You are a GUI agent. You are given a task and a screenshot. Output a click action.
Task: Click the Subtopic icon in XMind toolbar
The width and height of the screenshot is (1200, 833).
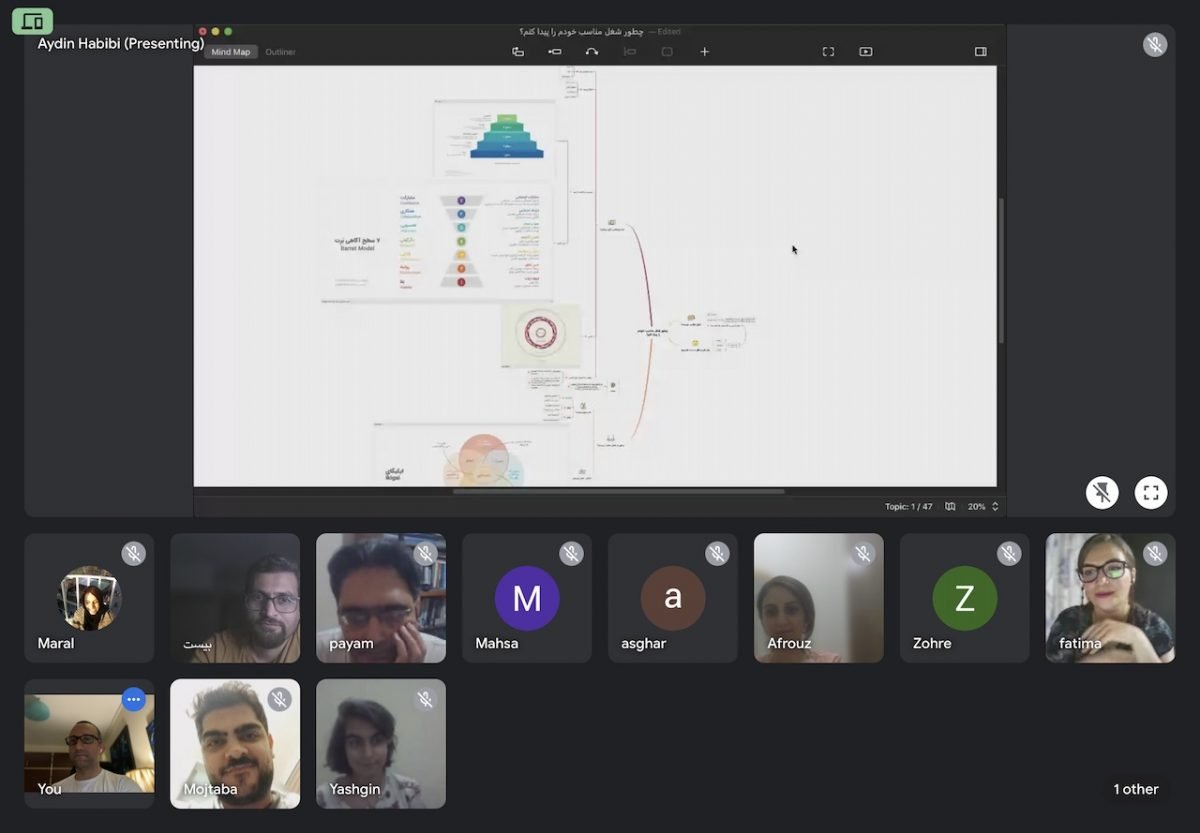pos(555,52)
